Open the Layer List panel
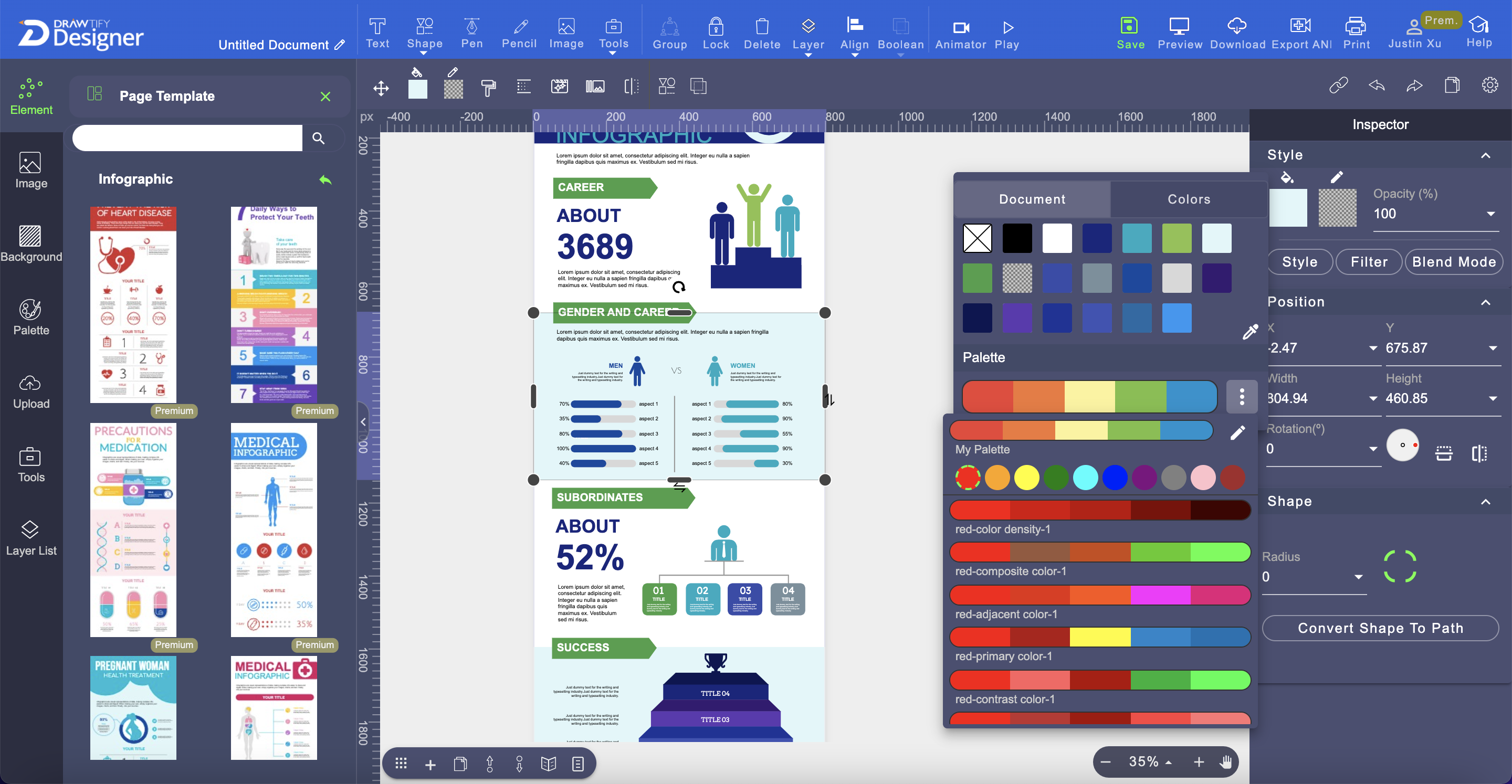The width and height of the screenshot is (1512, 784). tap(31, 536)
